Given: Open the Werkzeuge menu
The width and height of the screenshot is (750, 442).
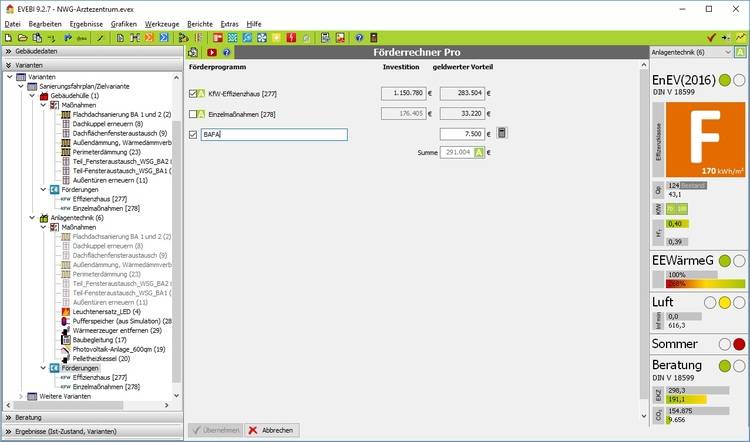Looking at the screenshot, I should point(162,22).
